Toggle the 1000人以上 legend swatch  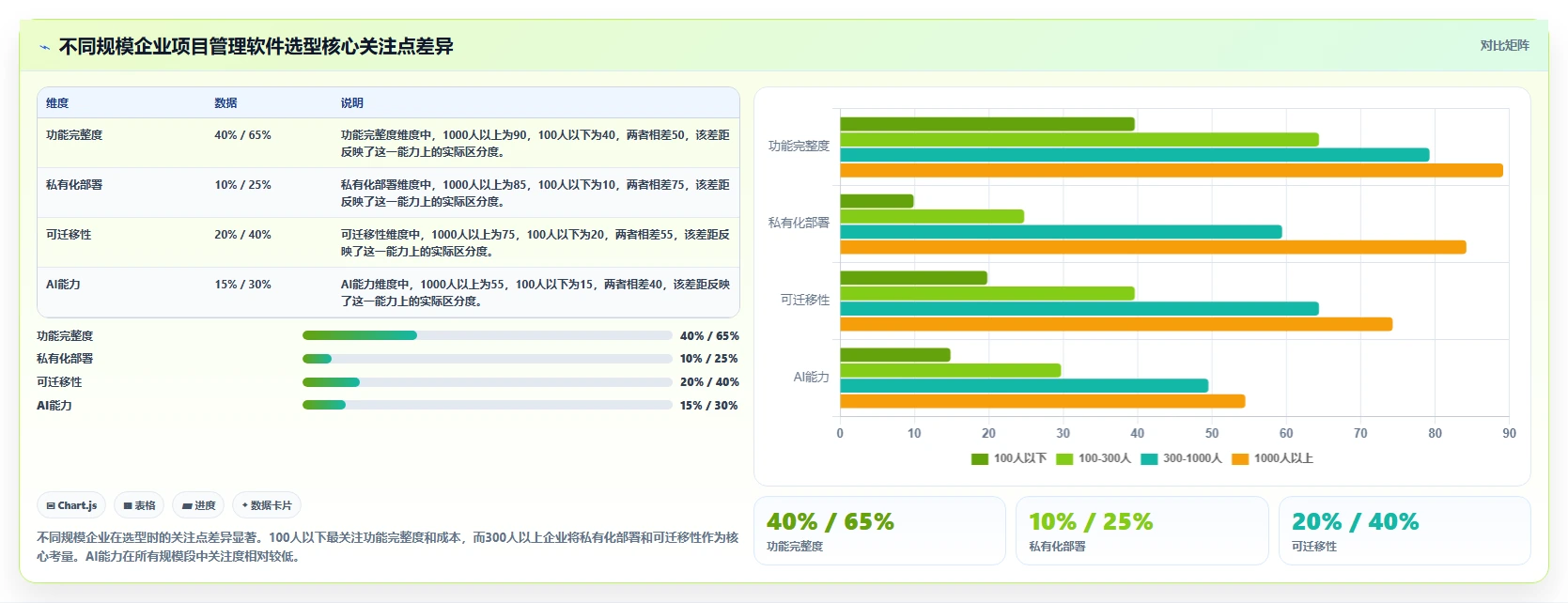pos(1240,458)
